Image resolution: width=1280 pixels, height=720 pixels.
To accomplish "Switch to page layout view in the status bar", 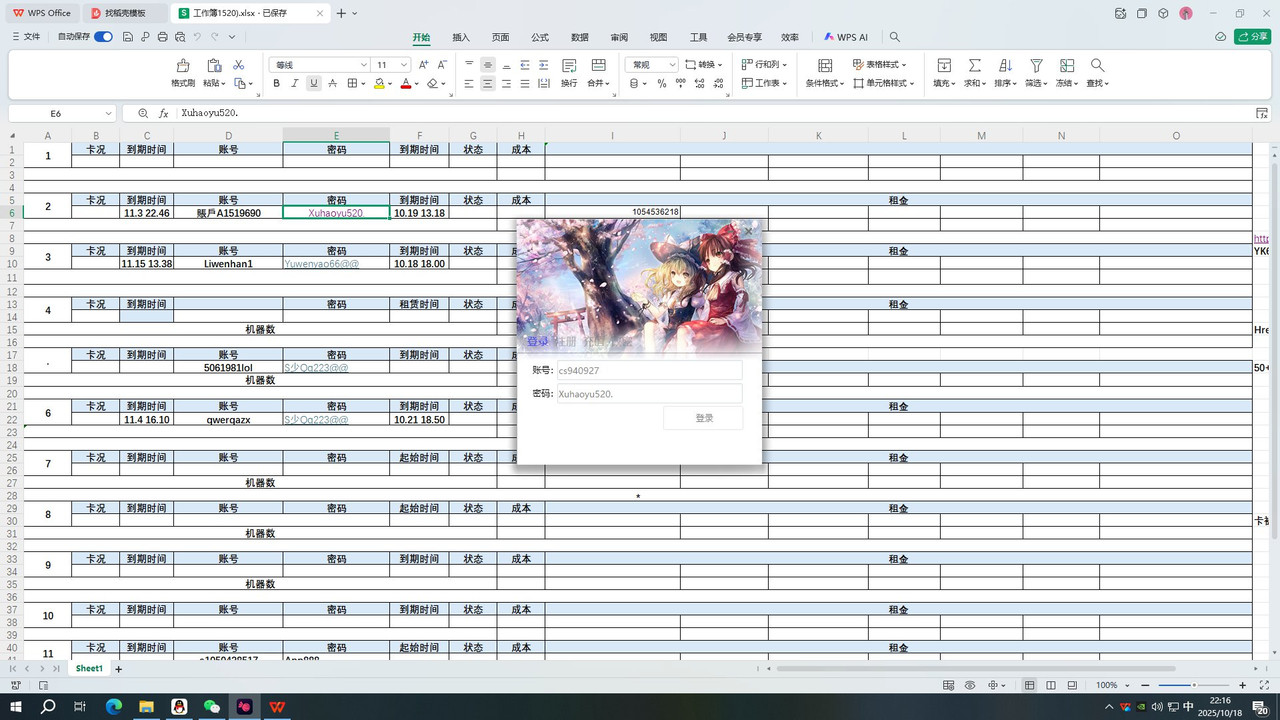I will (1051, 685).
